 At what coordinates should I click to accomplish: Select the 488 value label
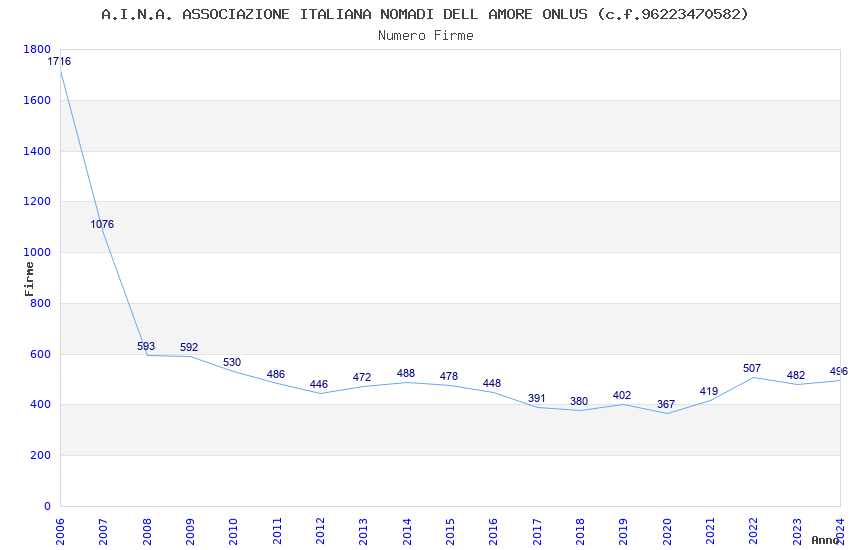(406, 373)
